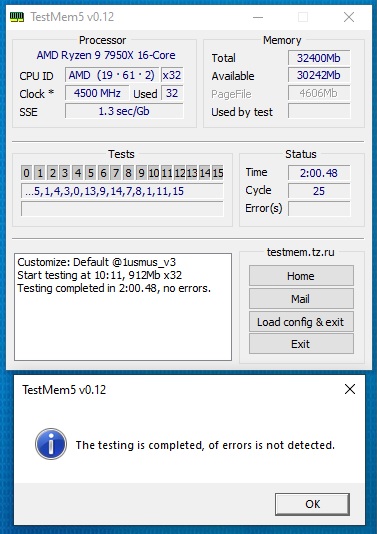
Task: Click log line Customize: Default @1usmus_v3
Action: (97, 262)
